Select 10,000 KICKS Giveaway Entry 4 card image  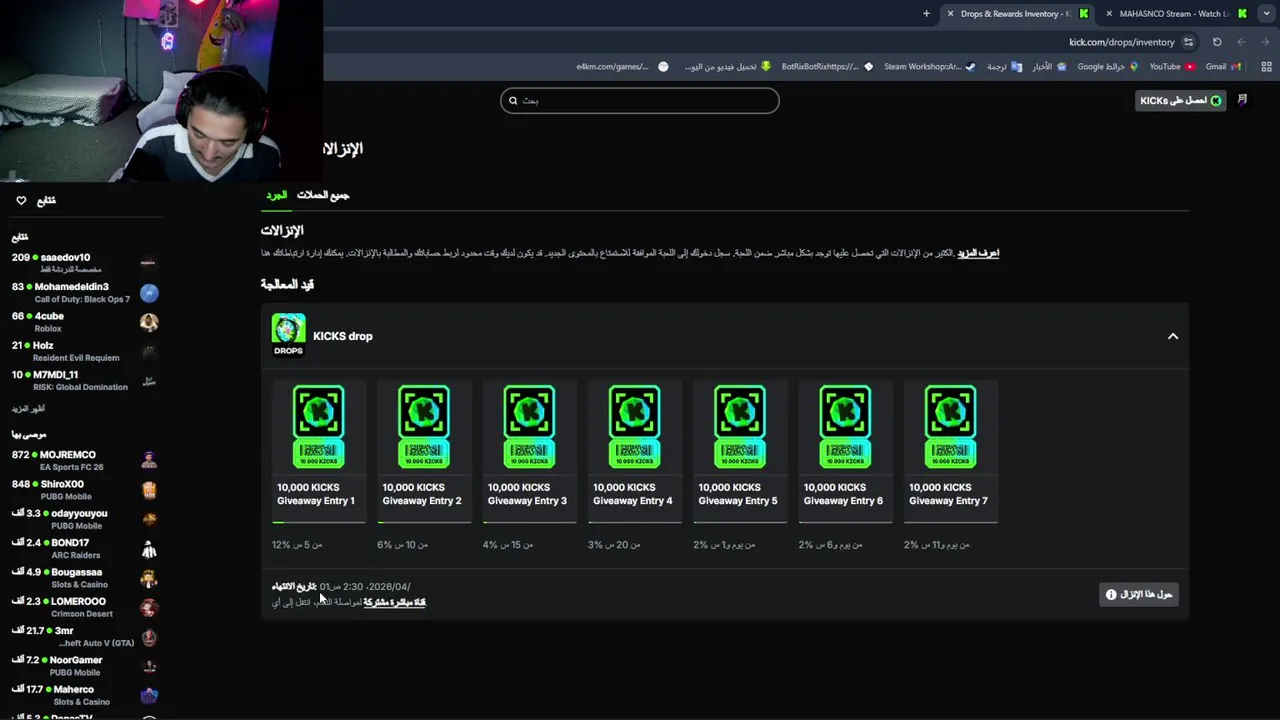634,427
